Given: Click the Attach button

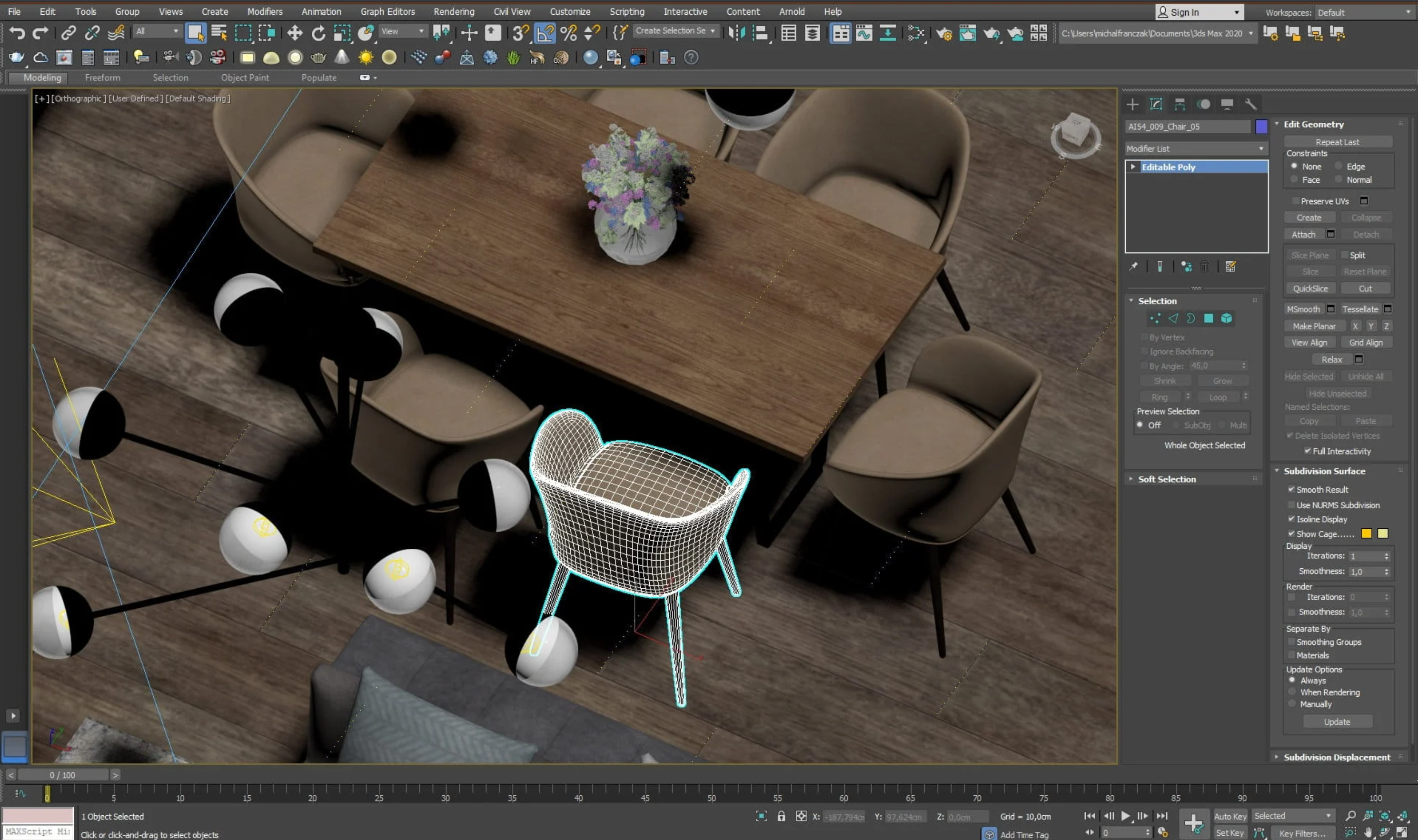Looking at the screenshot, I should point(1303,234).
